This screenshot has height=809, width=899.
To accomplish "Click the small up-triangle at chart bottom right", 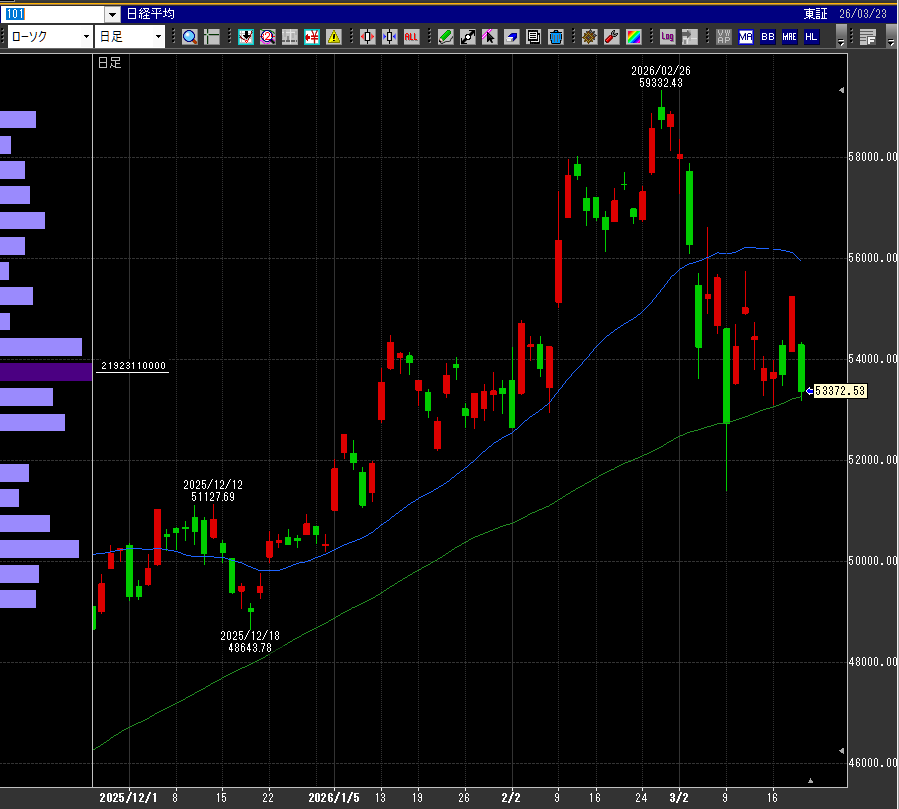I will coord(811,780).
